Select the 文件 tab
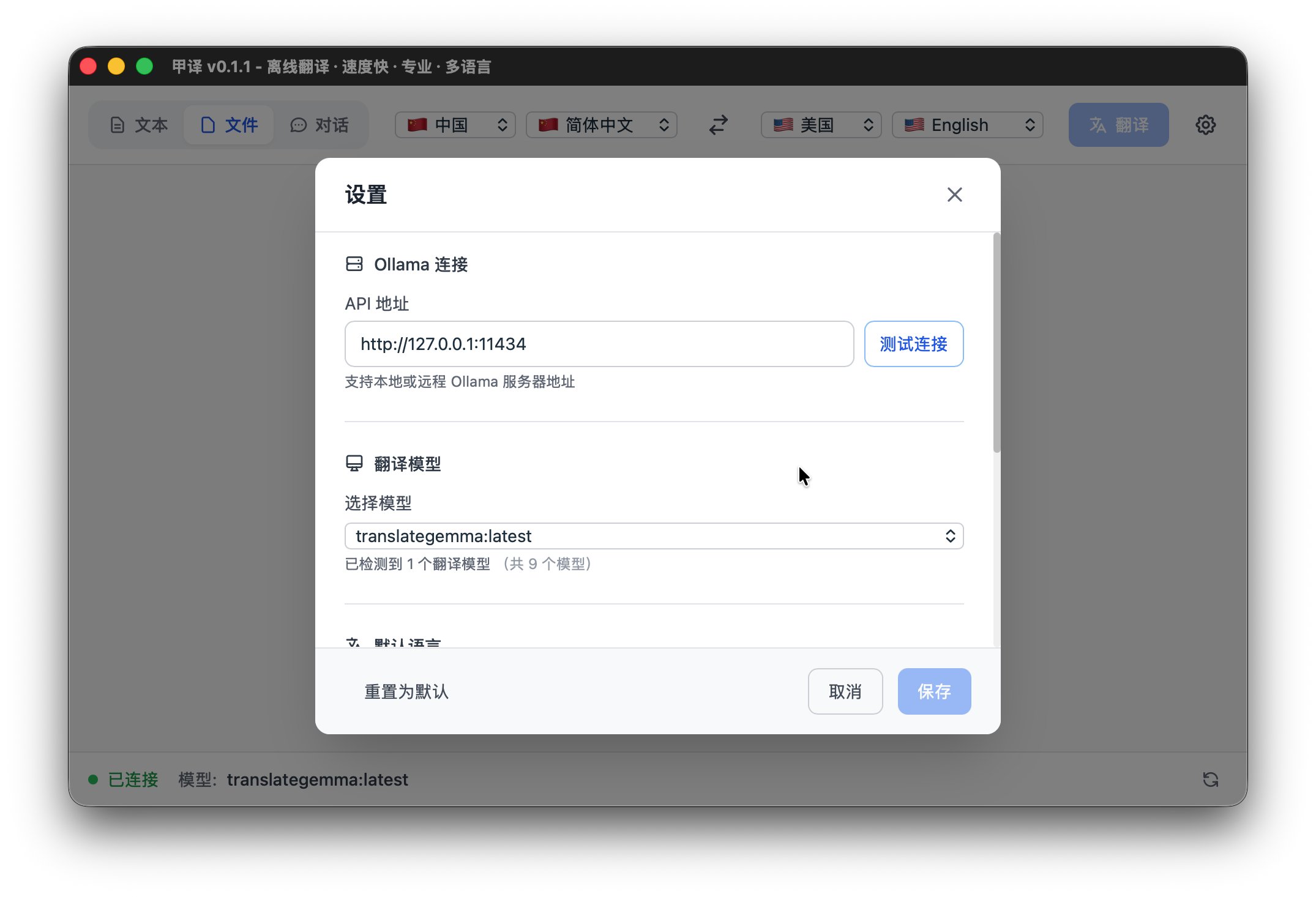 [230, 125]
